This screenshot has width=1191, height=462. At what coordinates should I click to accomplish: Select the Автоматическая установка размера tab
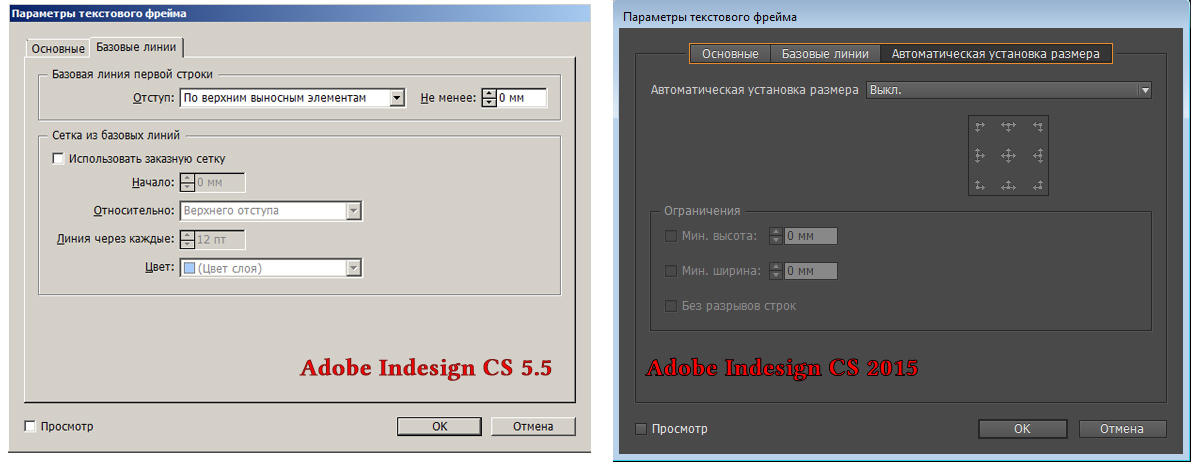pos(996,54)
